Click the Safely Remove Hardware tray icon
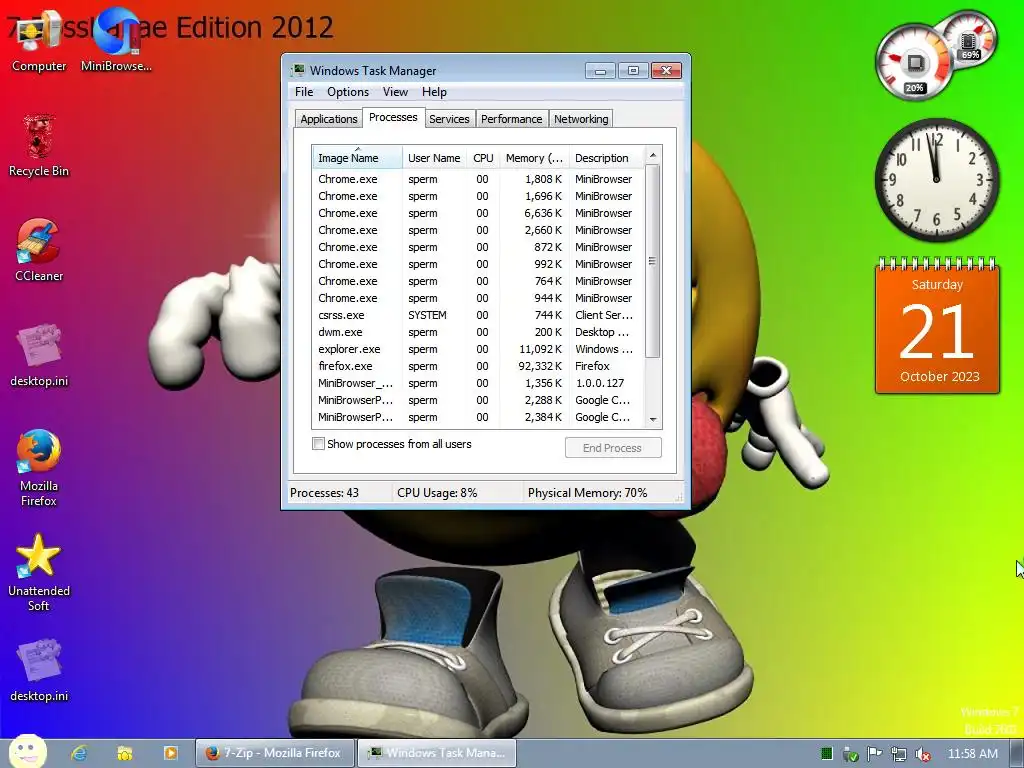 tap(850, 754)
